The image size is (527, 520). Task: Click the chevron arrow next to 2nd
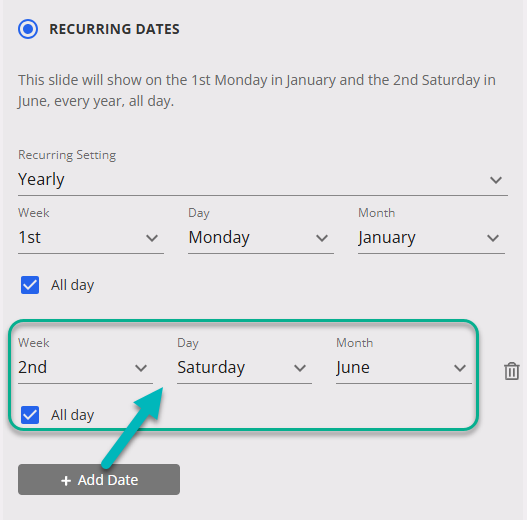pyautogui.click(x=141, y=368)
